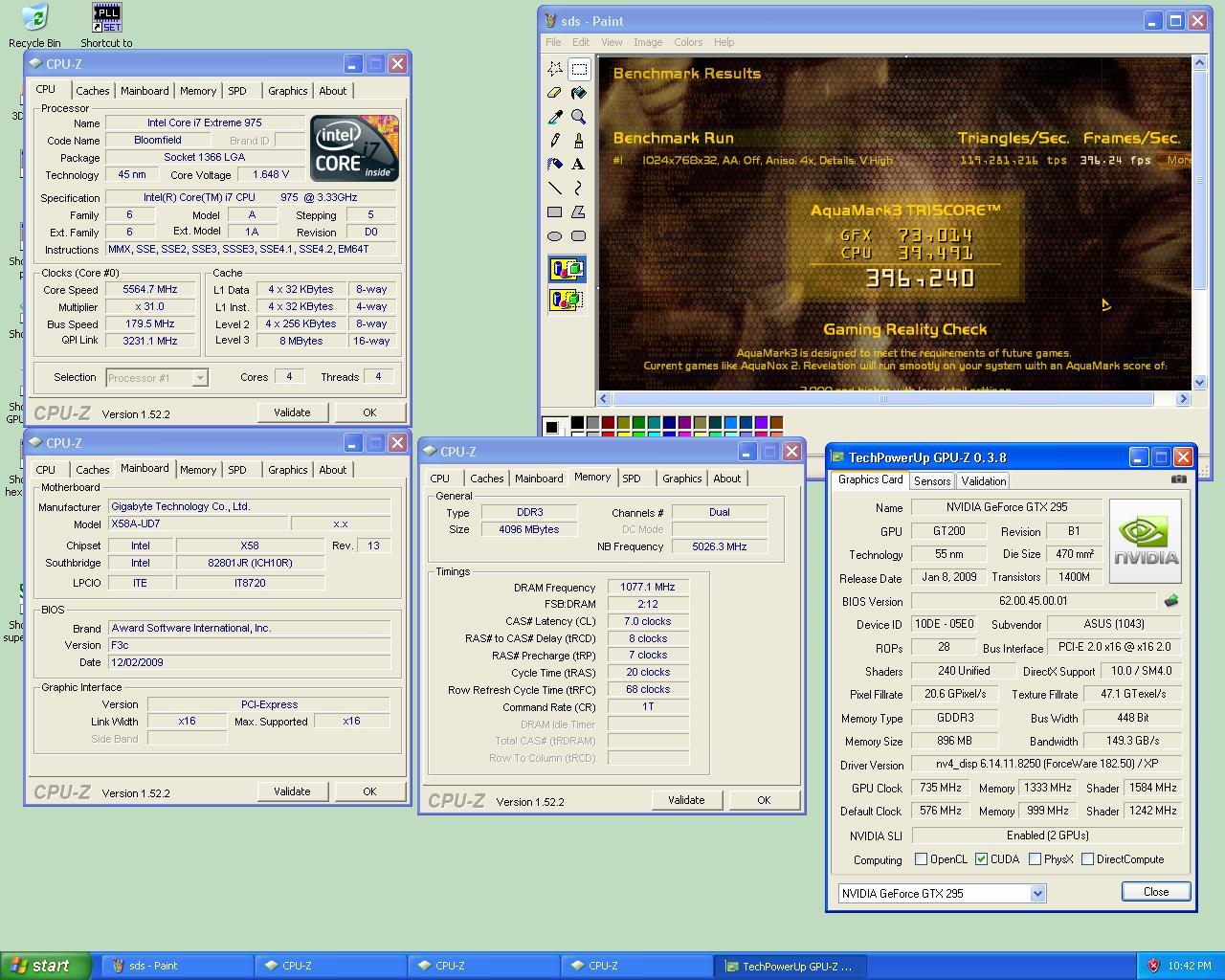This screenshot has width=1225, height=980.
Task: Choose the Ellipse shape tool
Action: tap(555, 236)
